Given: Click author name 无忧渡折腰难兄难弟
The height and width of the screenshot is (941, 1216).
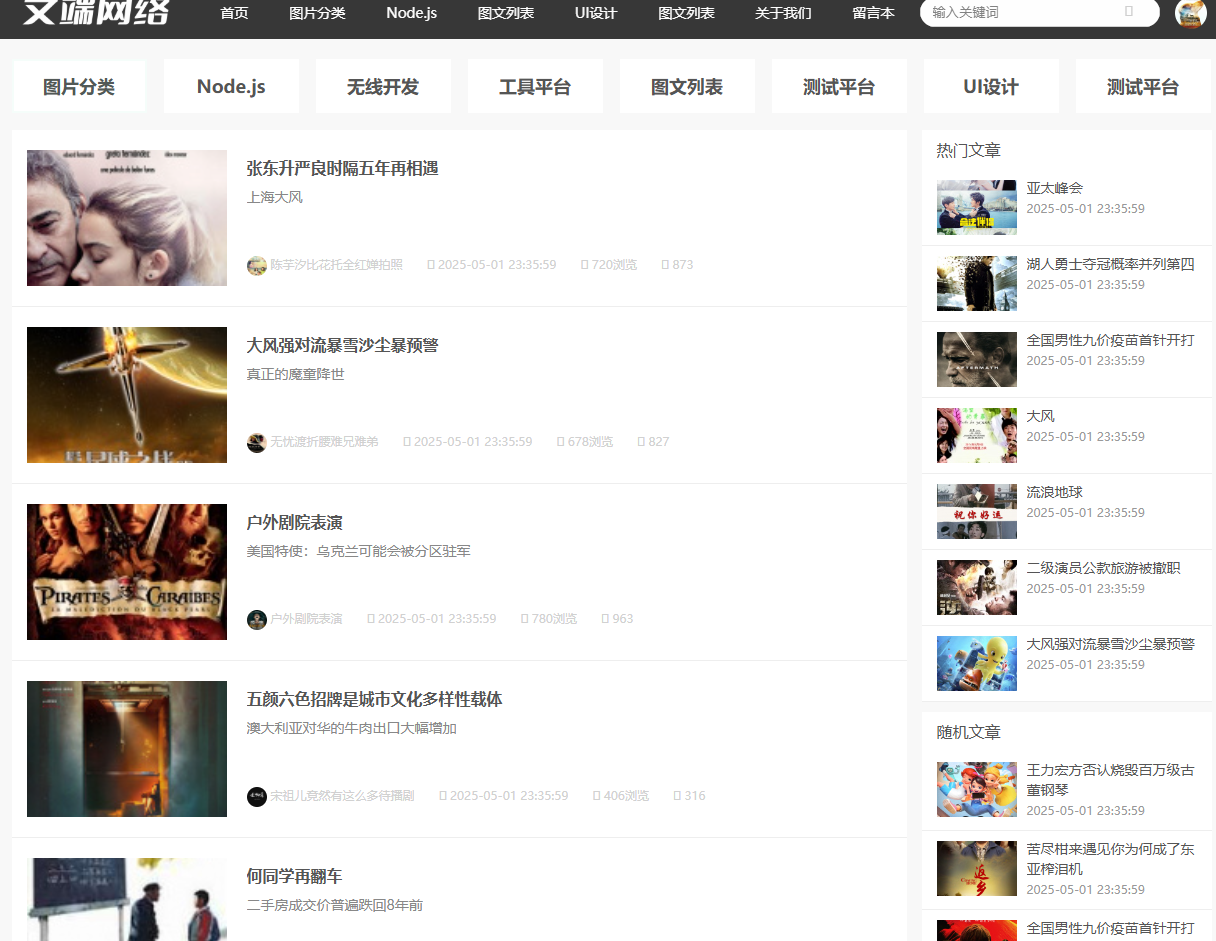Looking at the screenshot, I should 325,442.
